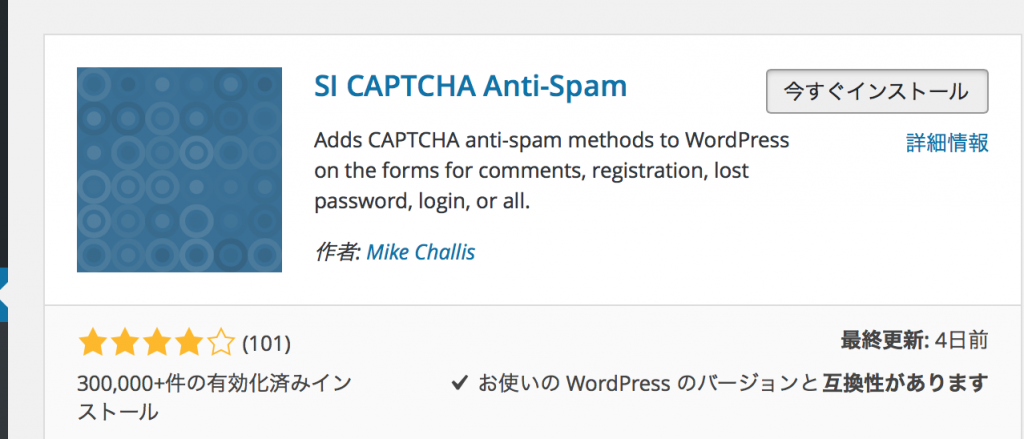Click the second gold rating star

pyautogui.click(x=124, y=345)
